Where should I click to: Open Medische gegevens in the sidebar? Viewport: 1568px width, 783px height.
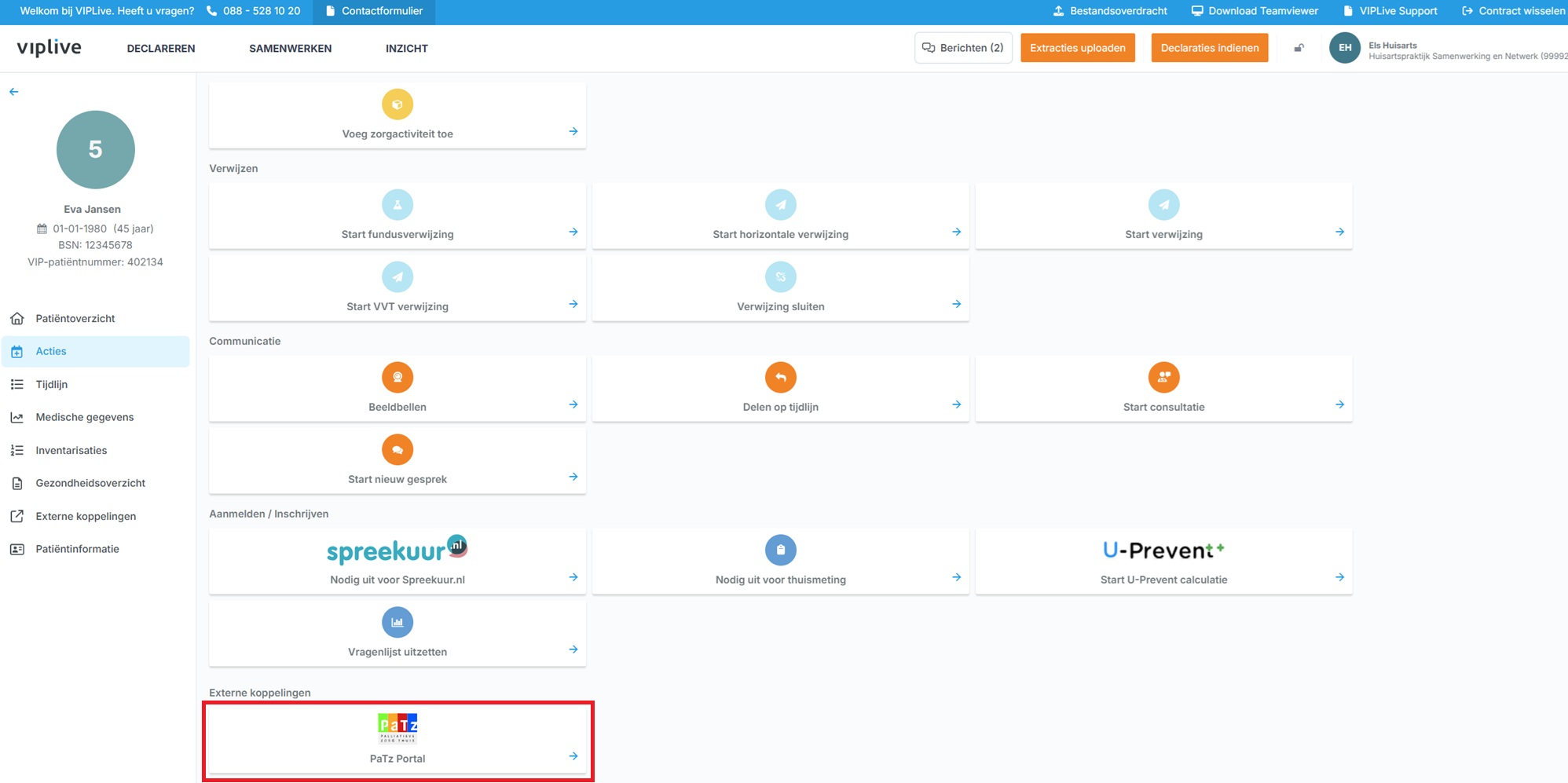(x=84, y=418)
